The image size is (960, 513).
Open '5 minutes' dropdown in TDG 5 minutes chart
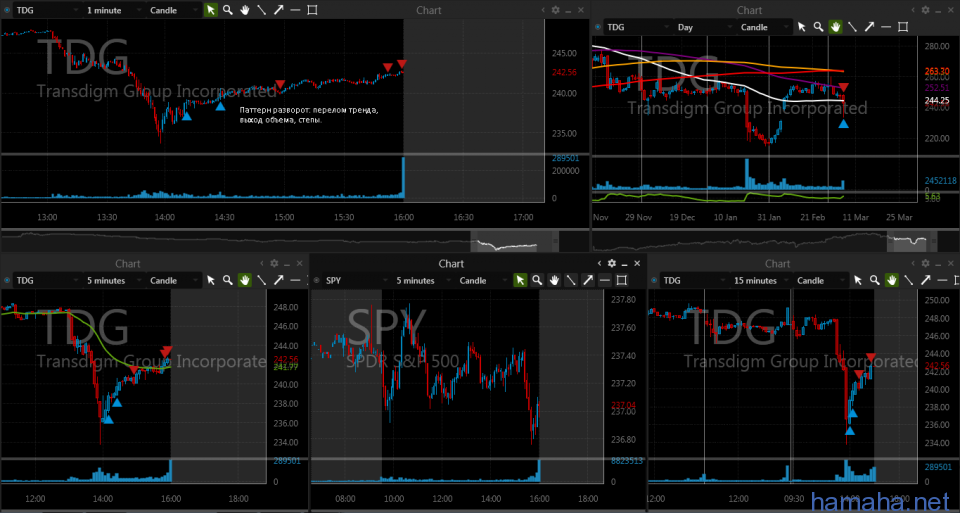pos(113,280)
